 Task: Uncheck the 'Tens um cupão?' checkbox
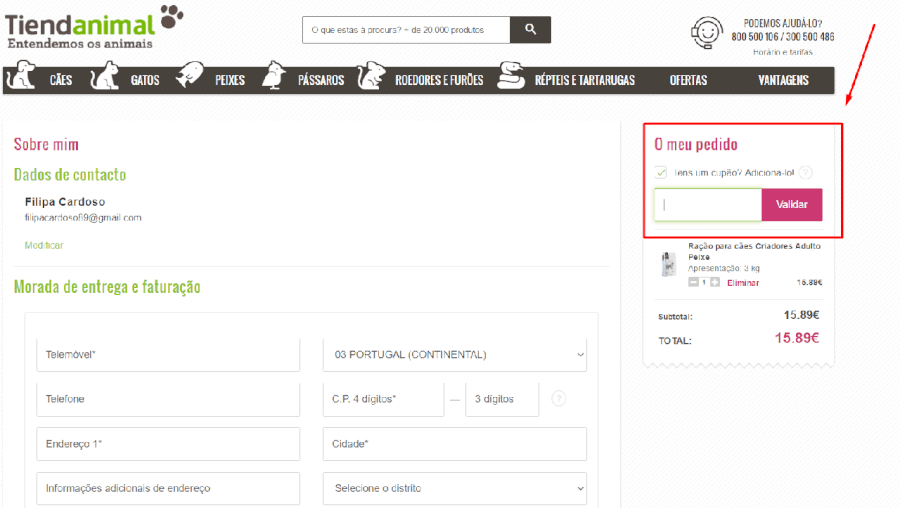pyautogui.click(x=661, y=172)
